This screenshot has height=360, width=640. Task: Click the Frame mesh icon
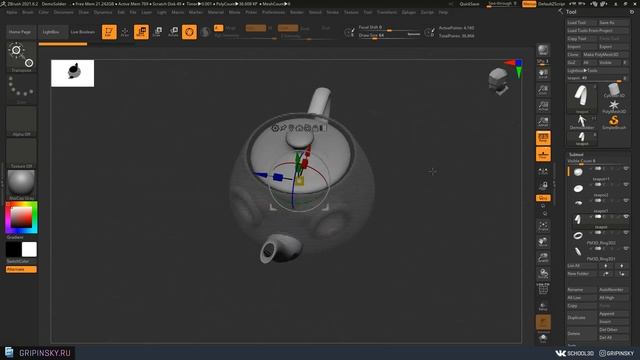(x=543, y=226)
